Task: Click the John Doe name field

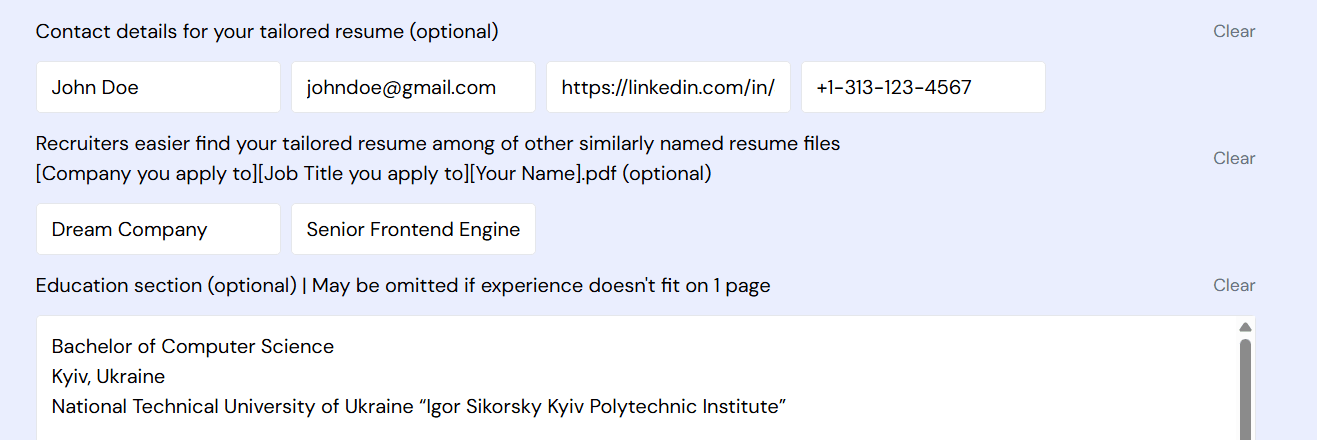Action: click(158, 87)
